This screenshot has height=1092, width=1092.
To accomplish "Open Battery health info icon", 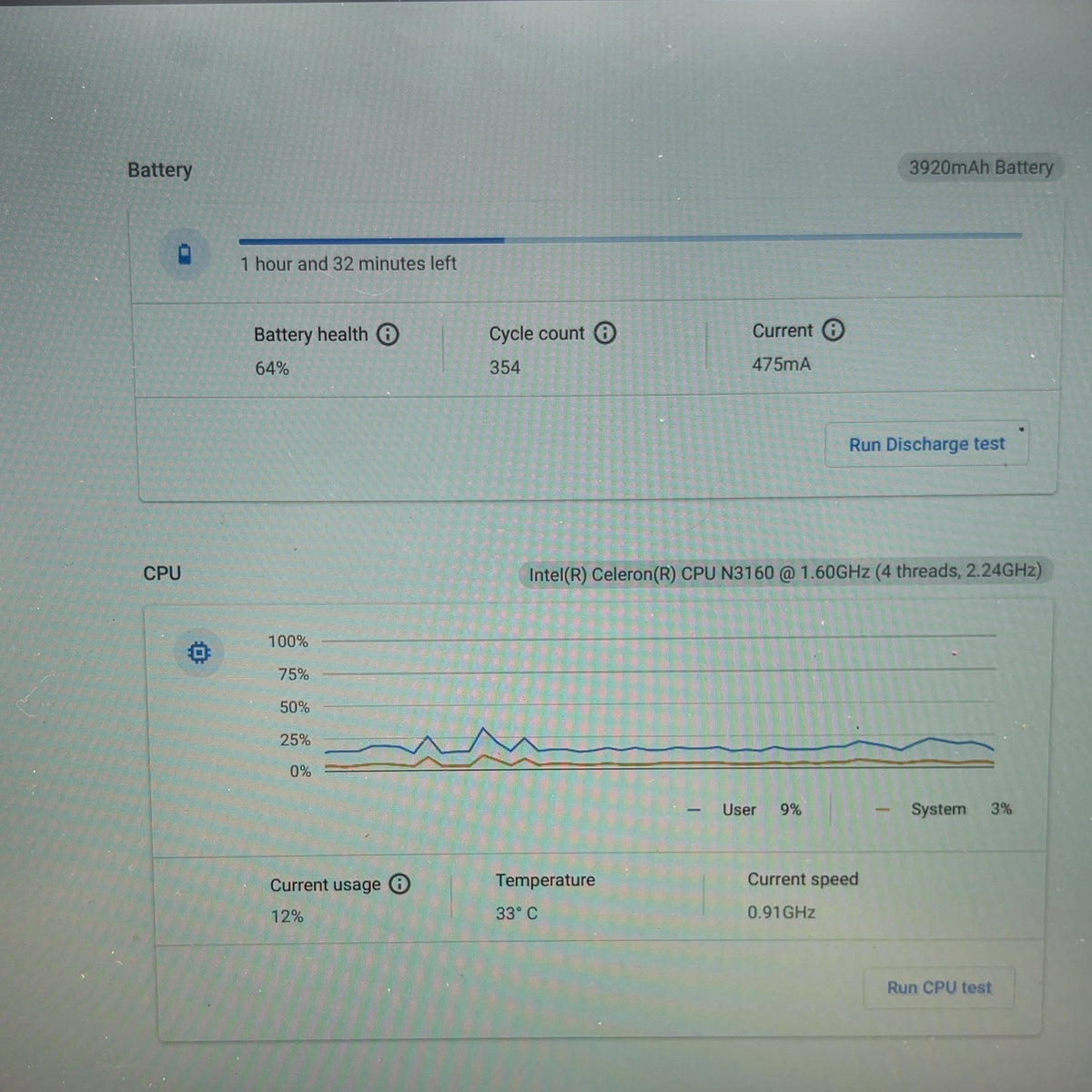I will (x=388, y=334).
